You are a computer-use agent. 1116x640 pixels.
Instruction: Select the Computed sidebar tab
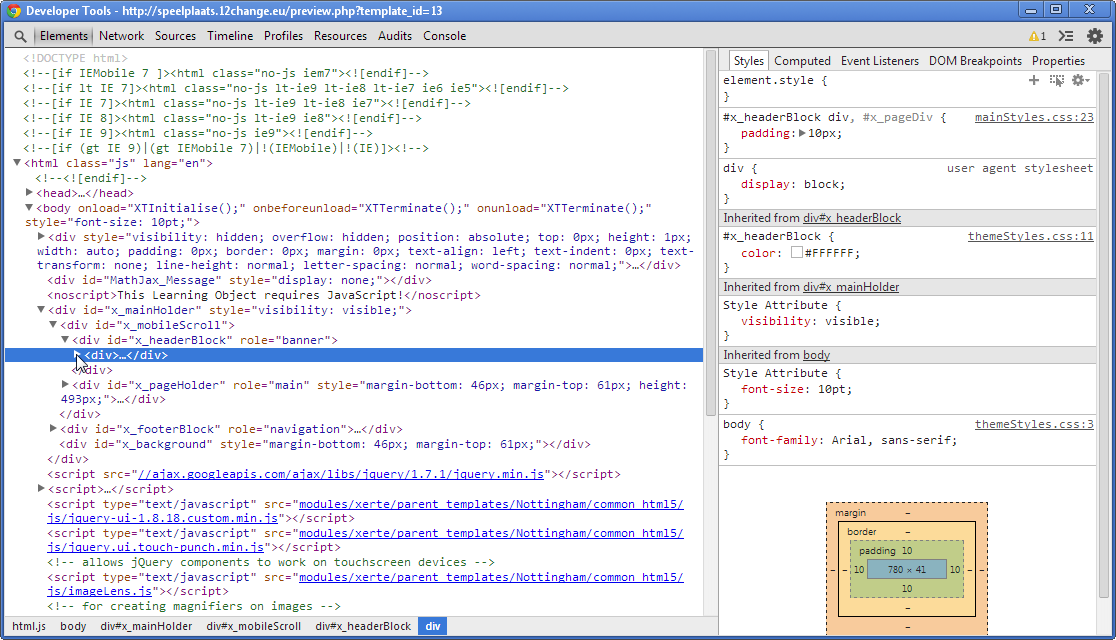coord(802,61)
